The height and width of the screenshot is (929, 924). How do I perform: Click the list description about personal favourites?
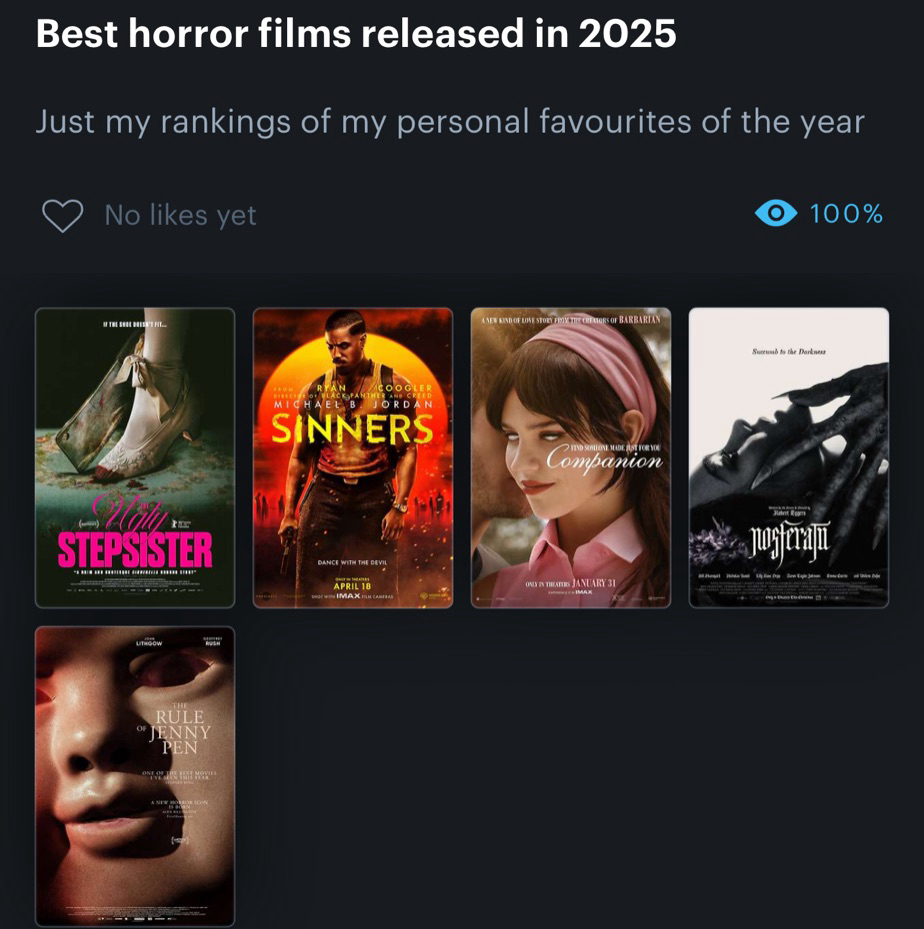pyautogui.click(x=450, y=122)
